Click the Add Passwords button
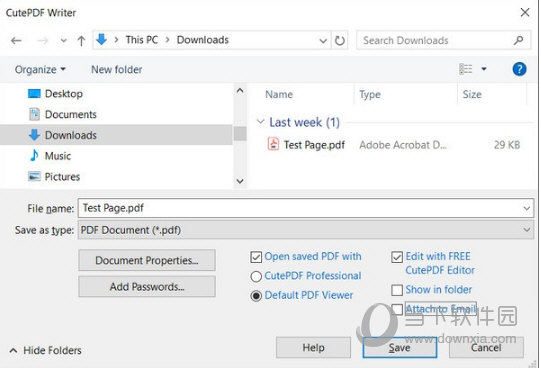This screenshot has height=368, width=541. [147, 287]
